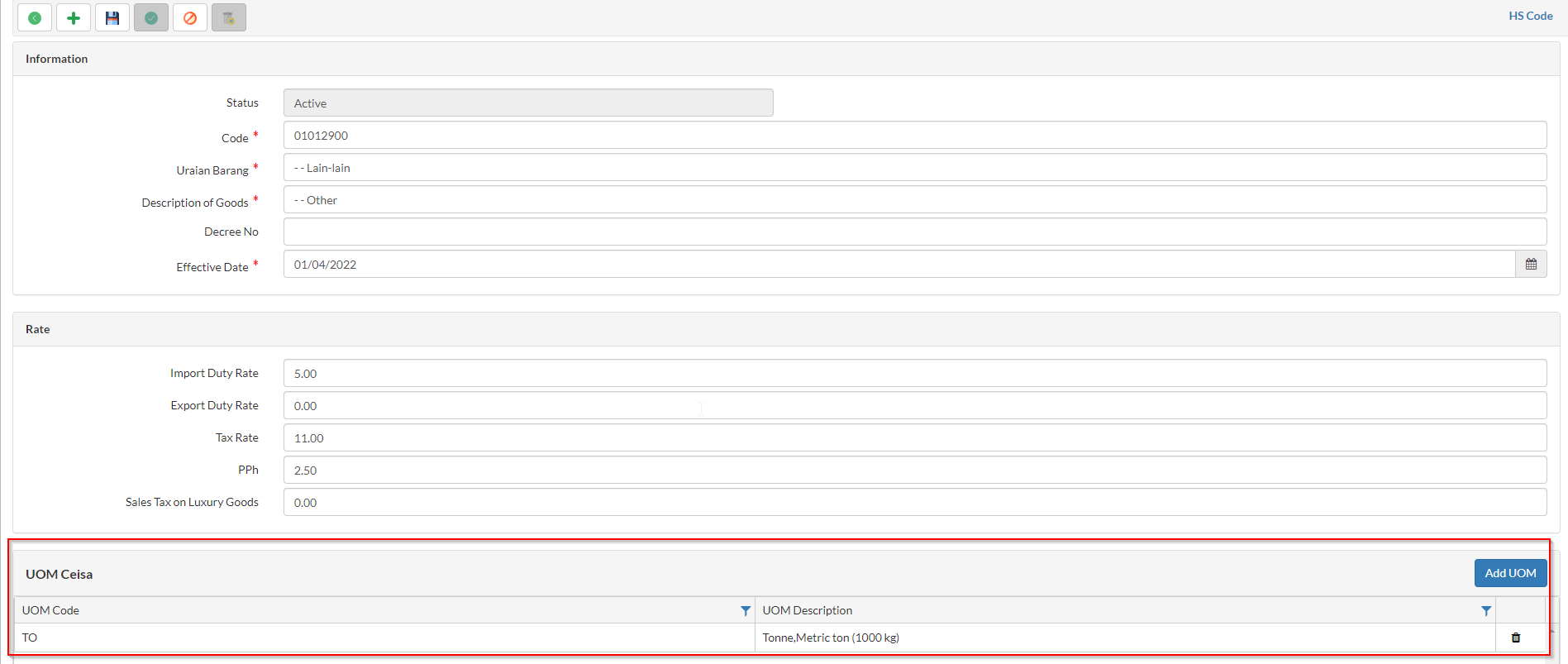
Task: Click the trash delete toolbar button
Action: click(229, 17)
